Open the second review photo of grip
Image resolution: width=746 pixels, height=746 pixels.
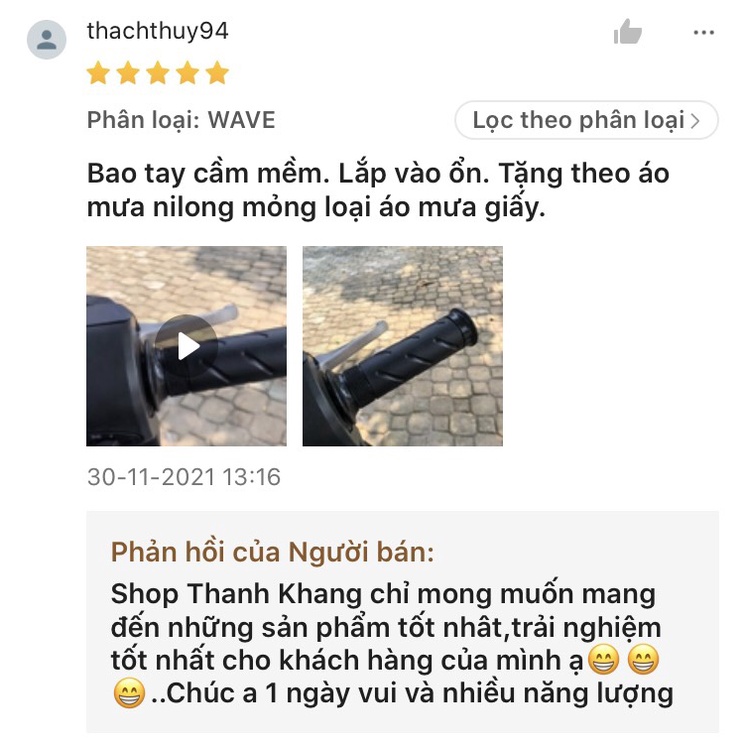pos(402,346)
